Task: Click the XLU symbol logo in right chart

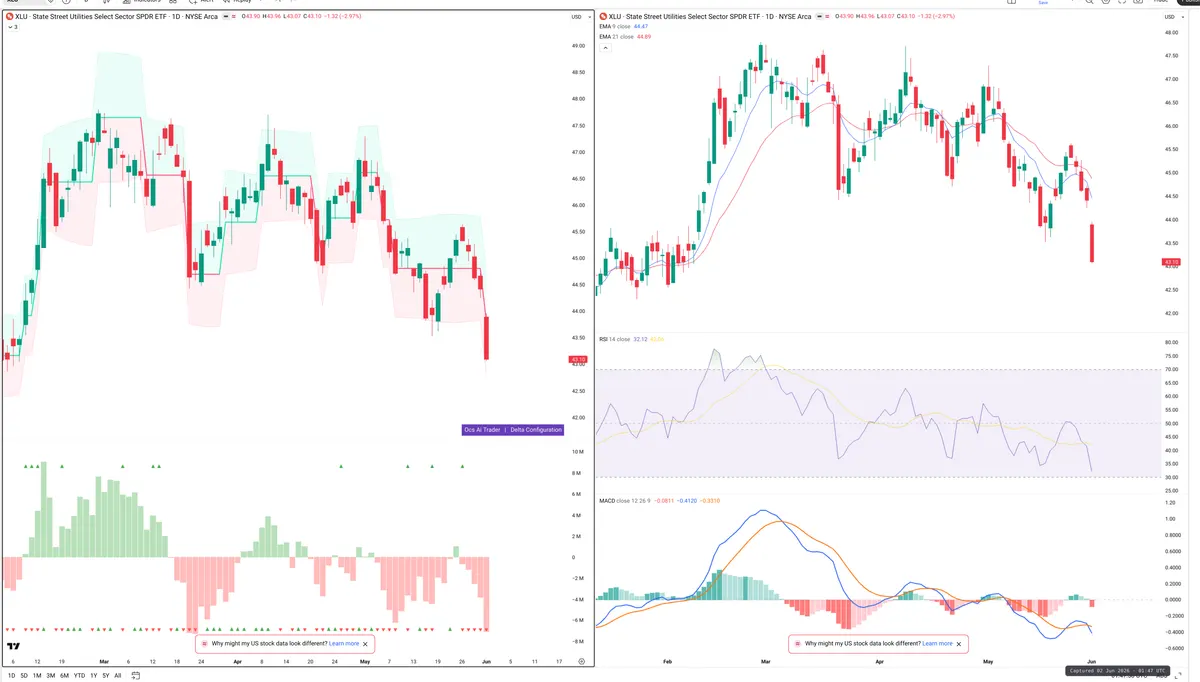Action: 602,17
